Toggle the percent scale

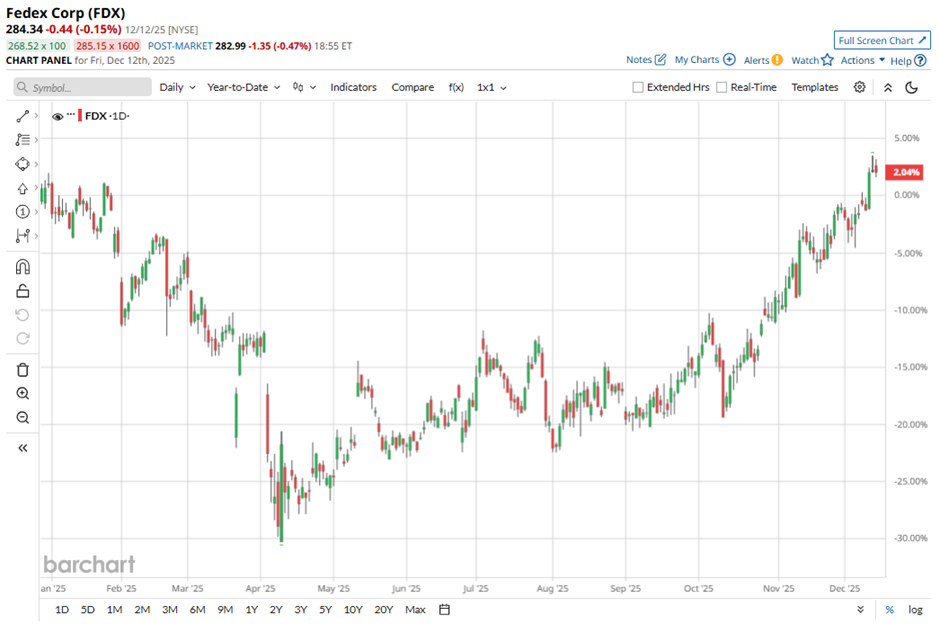[x=890, y=610]
